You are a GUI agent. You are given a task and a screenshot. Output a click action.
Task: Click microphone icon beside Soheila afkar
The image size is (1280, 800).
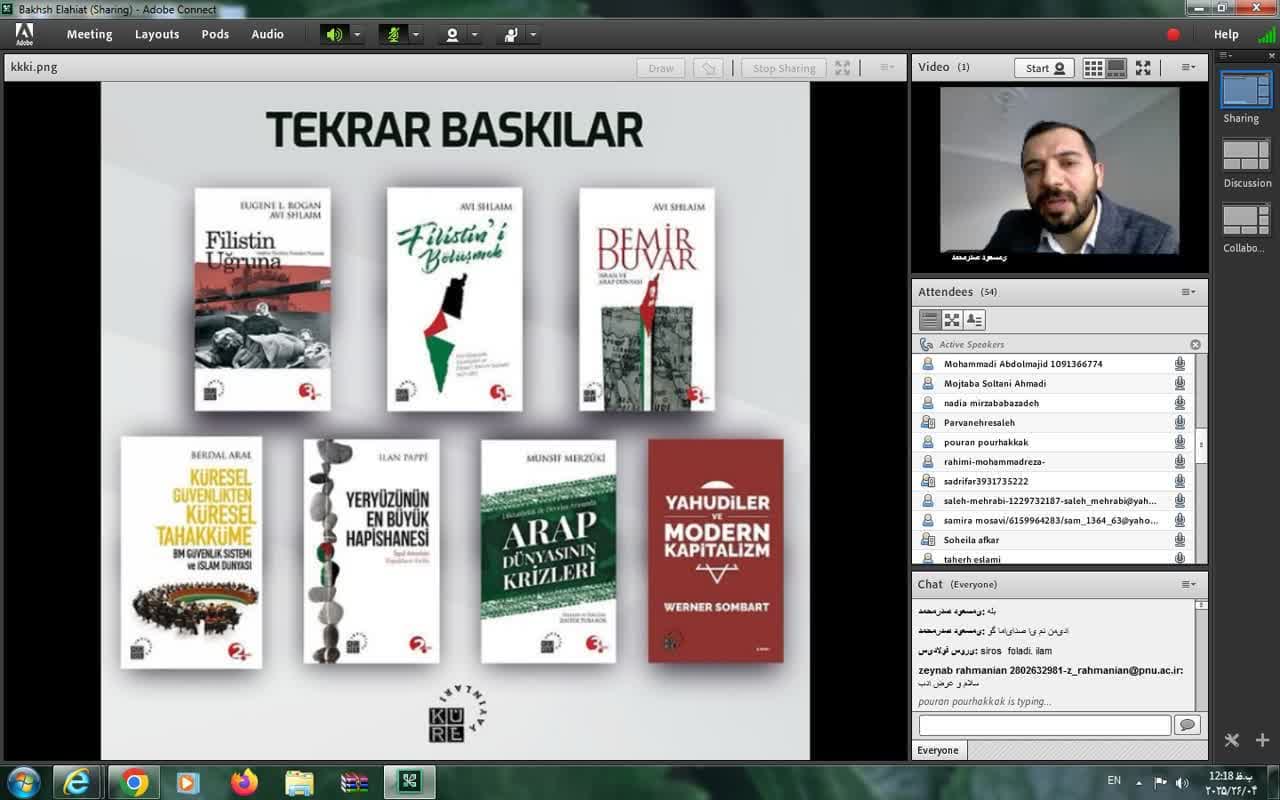click(1180, 540)
